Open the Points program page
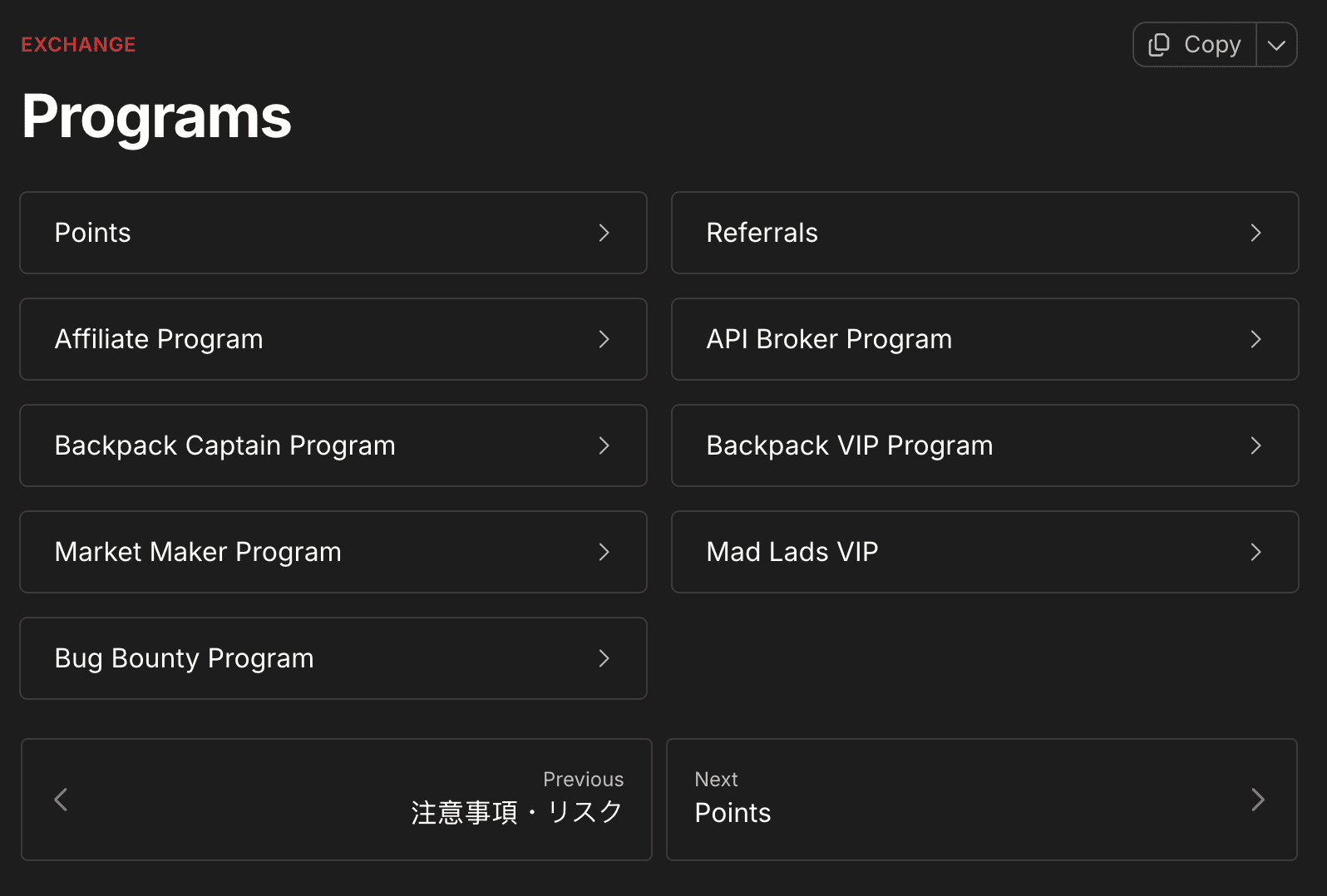 (333, 233)
